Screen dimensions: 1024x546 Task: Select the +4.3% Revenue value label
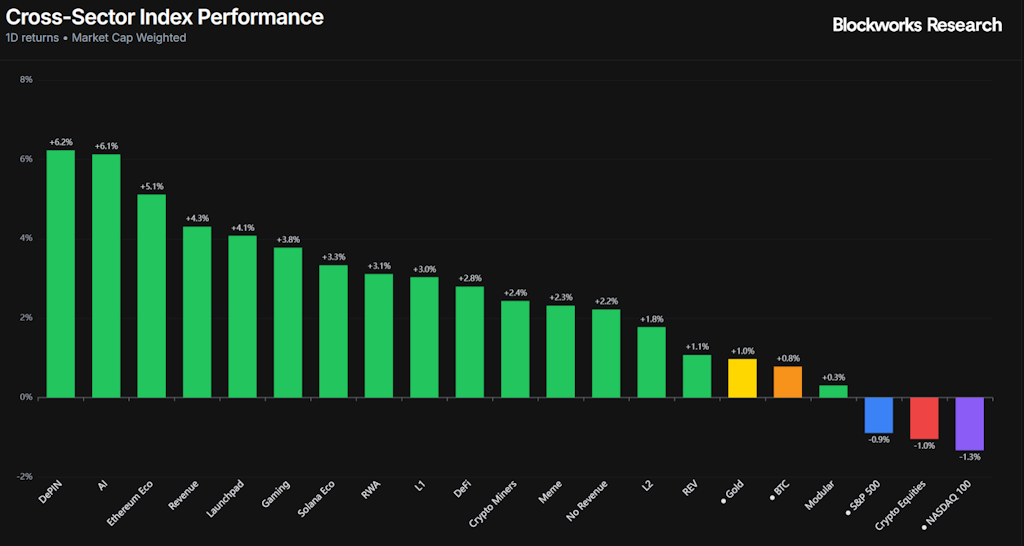(x=197, y=219)
